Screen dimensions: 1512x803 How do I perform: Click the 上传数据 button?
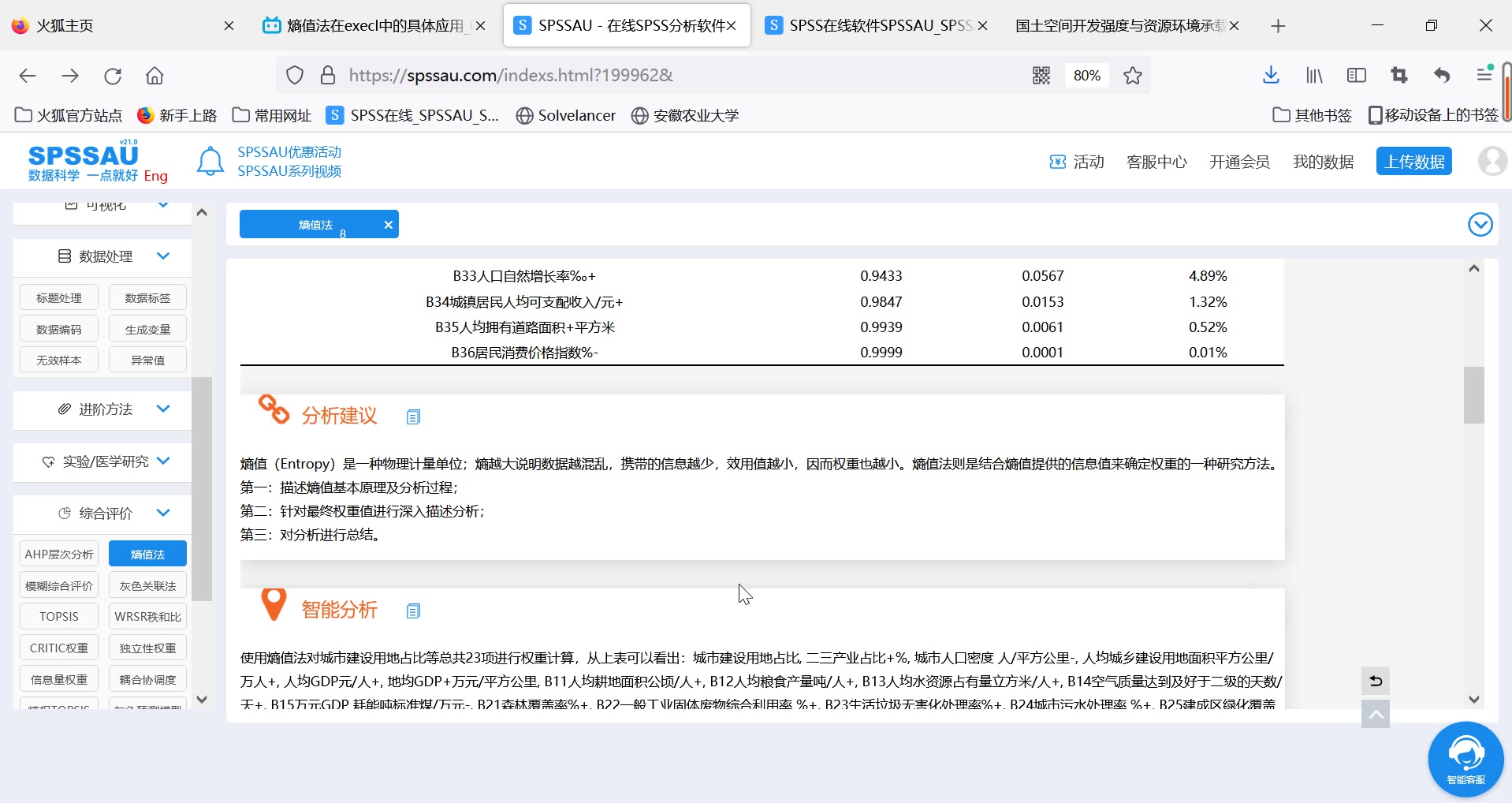tap(1414, 161)
